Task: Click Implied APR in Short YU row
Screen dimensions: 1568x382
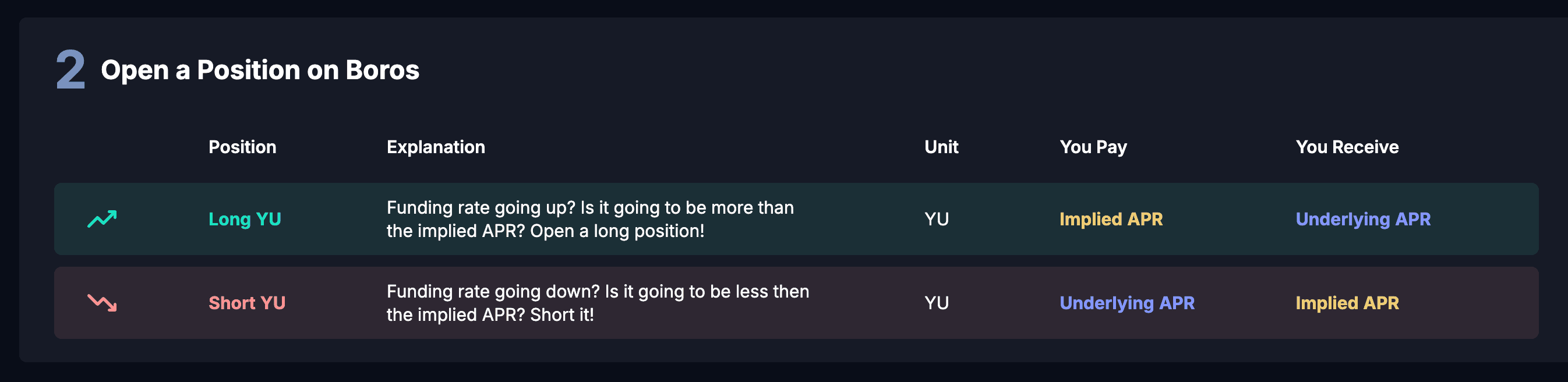Action: (x=1347, y=303)
